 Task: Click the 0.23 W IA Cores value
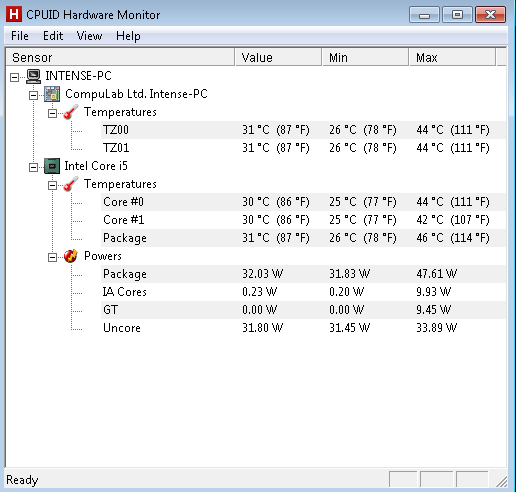[260, 292]
